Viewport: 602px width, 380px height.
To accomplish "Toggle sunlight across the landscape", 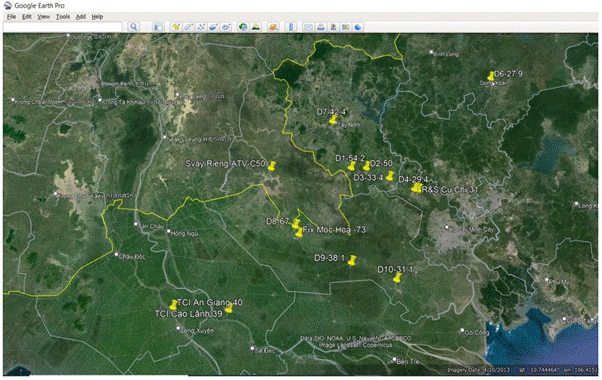I will (255, 27).
